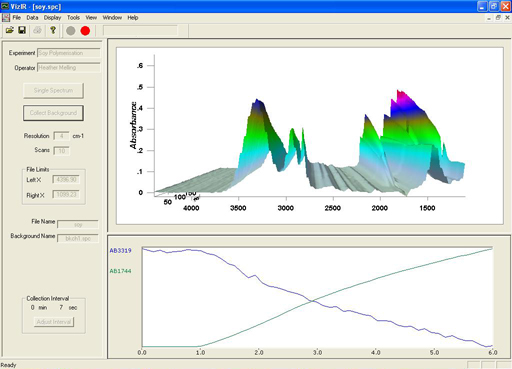The image size is (512, 369).
Task: Select the AB3319 trace label
Action: (x=120, y=251)
